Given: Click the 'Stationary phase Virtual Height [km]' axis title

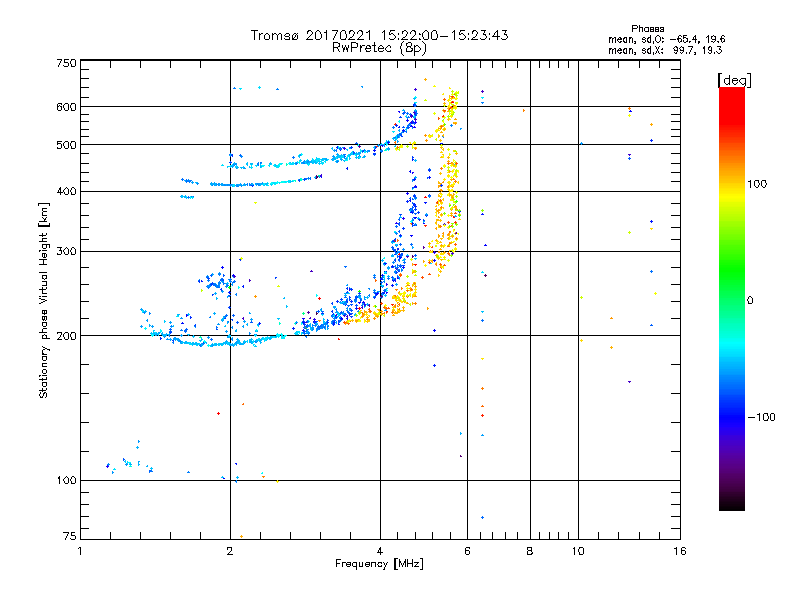Looking at the screenshot, I should click(x=44, y=300).
